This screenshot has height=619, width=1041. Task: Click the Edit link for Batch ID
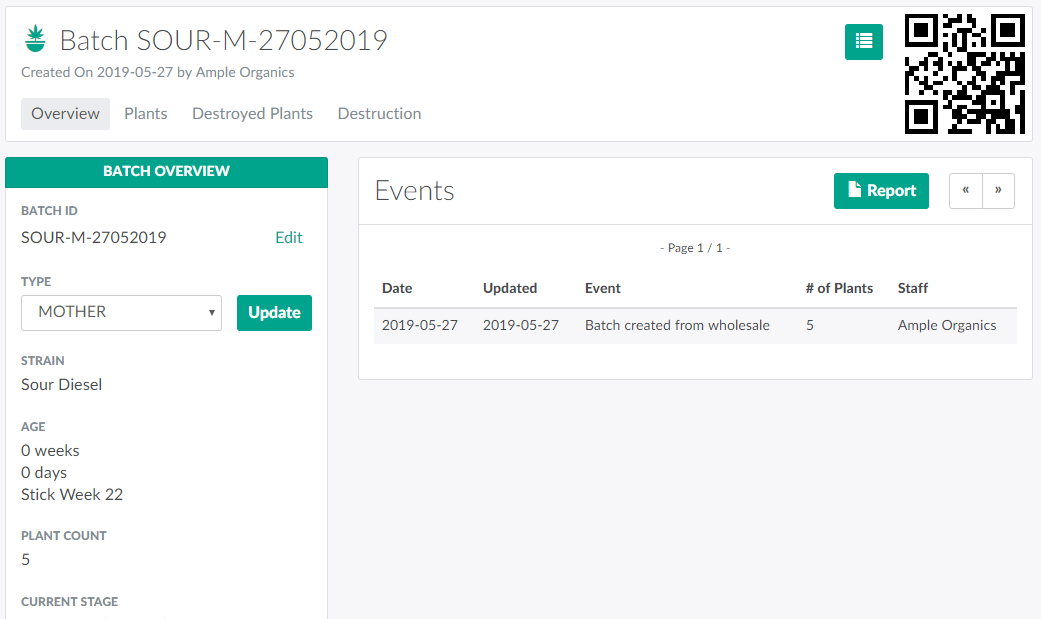288,238
